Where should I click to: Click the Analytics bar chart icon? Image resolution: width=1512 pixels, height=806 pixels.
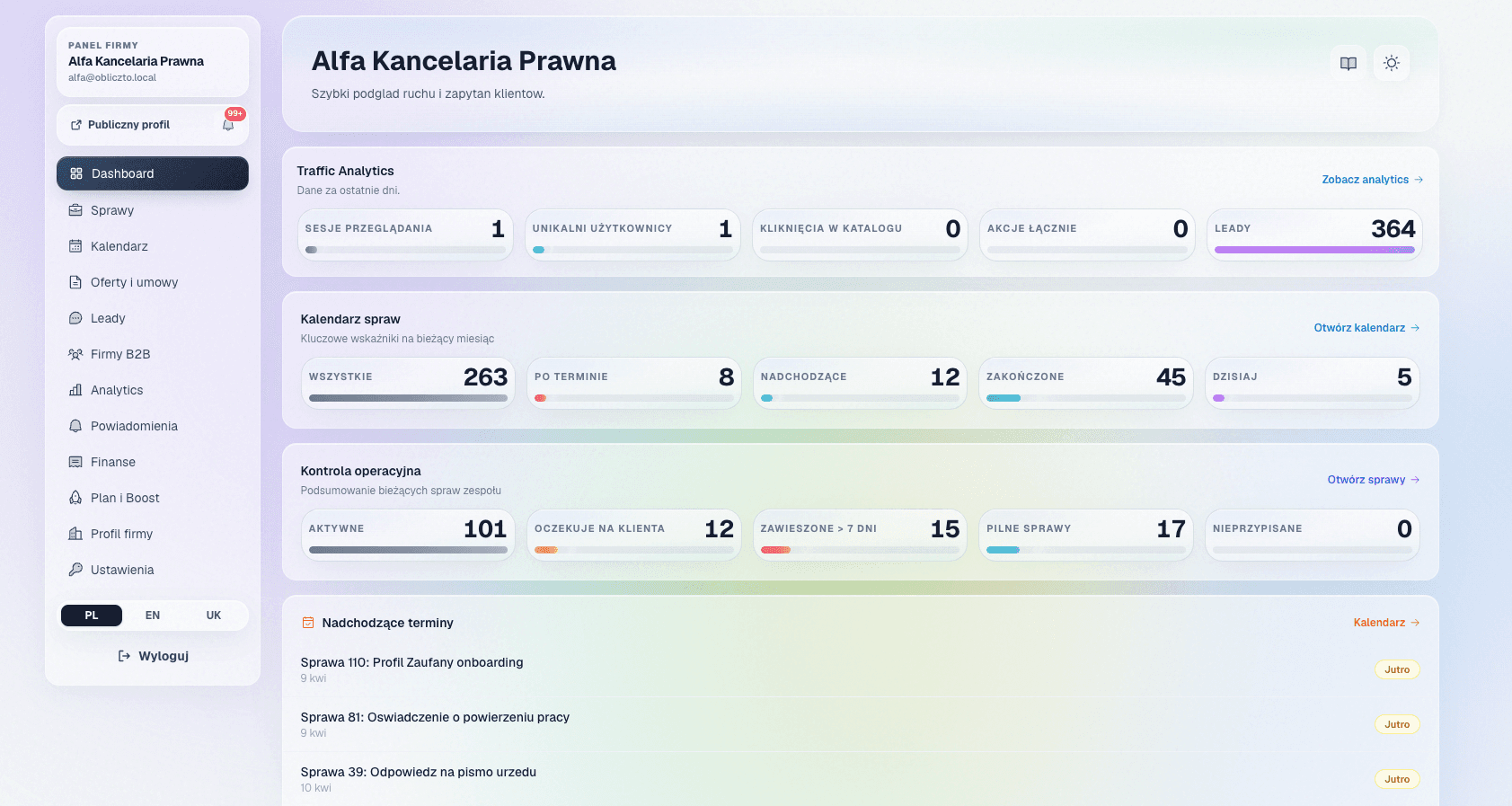(75, 390)
